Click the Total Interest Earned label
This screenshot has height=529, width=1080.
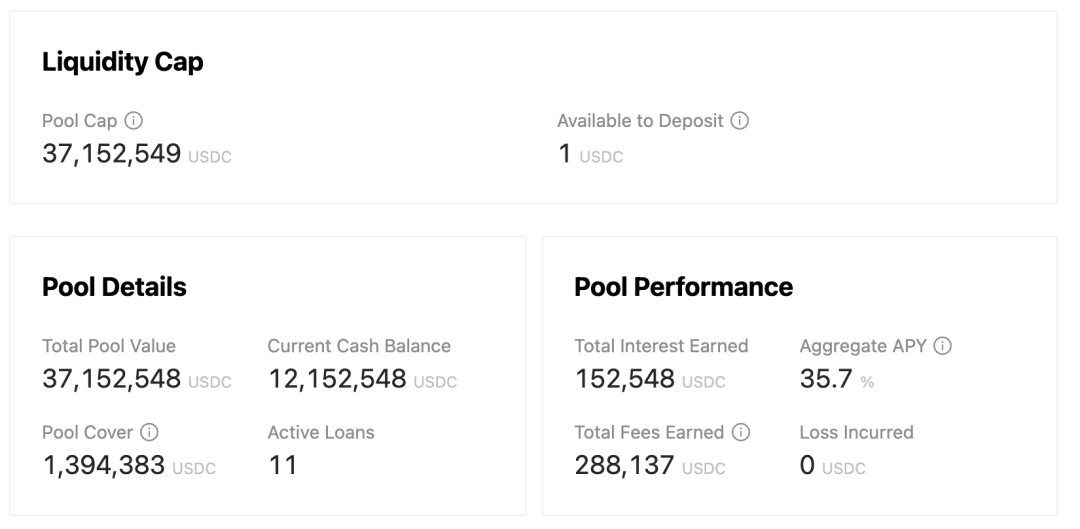[x=661, y=346]
